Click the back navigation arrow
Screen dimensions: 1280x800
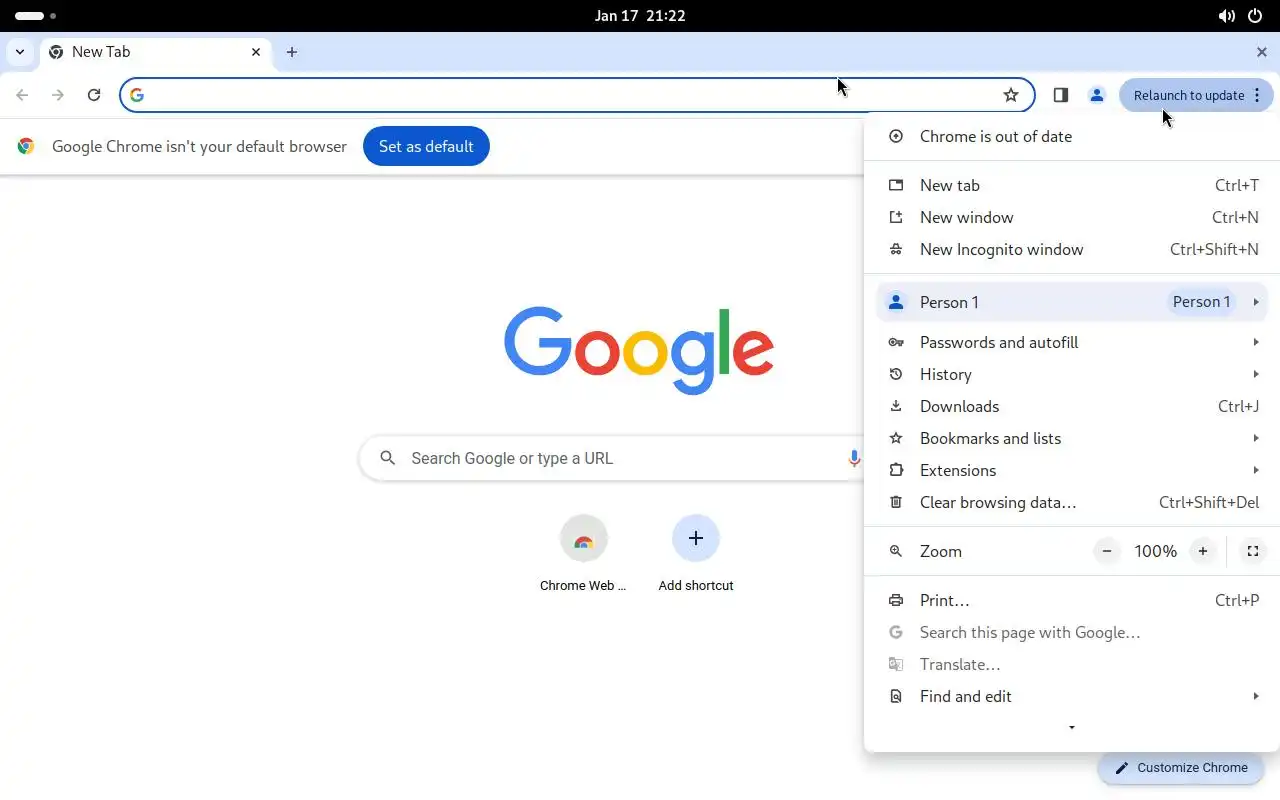tap(22, 95)
